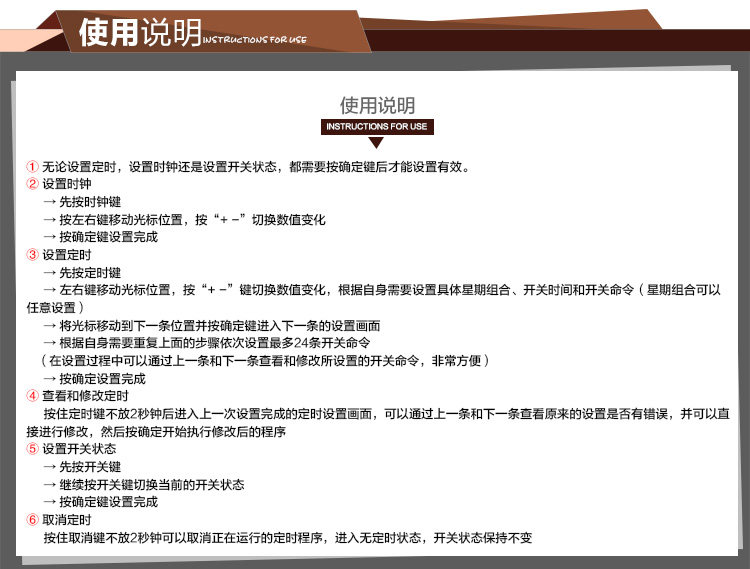Screen dimensions: 750x569
Task: Click the circled number 5 beside 设置开关状态
Action: [32, 449]
